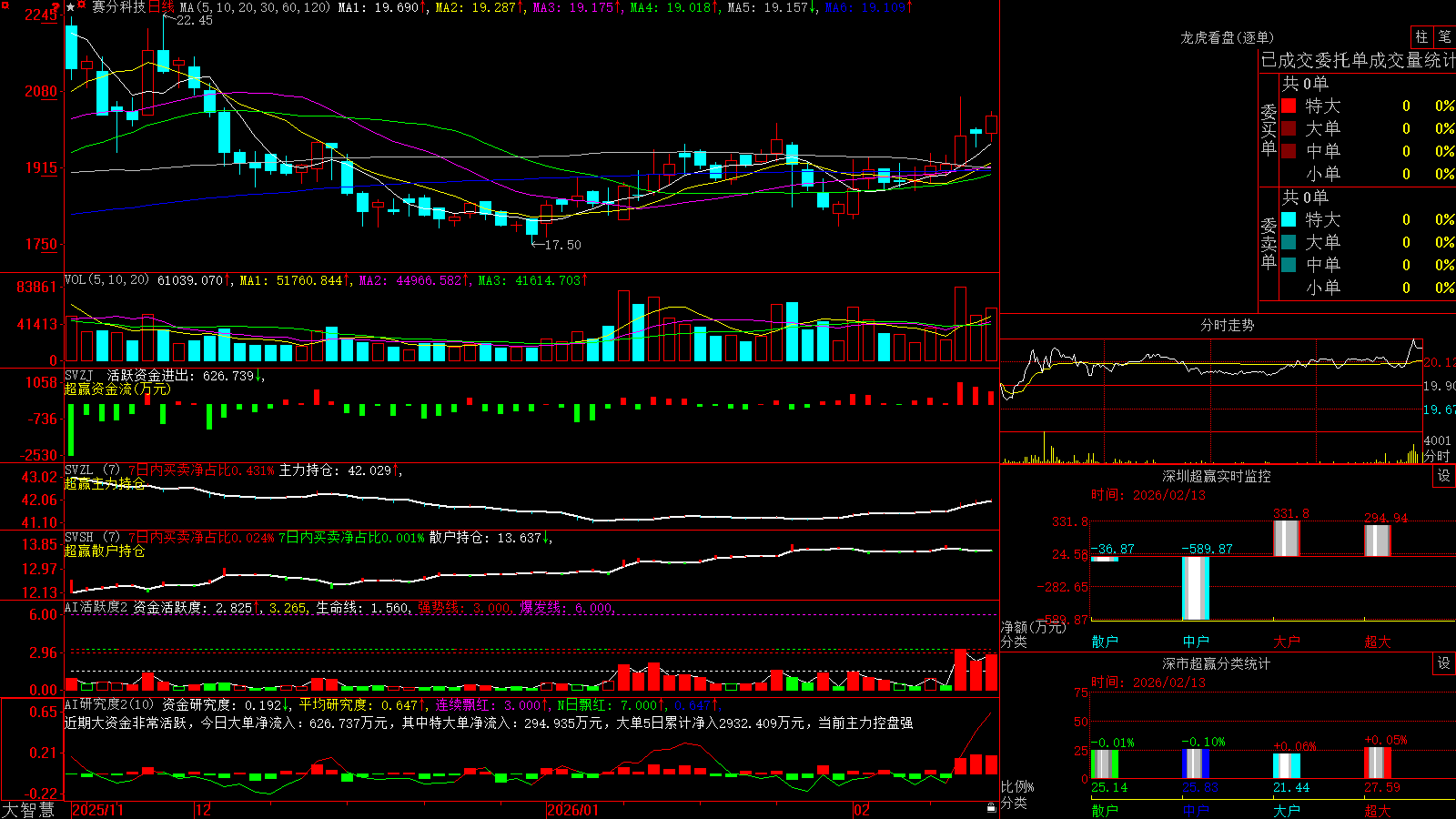
Task: Click the 超赢资金流(万元) label
Action: click(x=117, y=389)
